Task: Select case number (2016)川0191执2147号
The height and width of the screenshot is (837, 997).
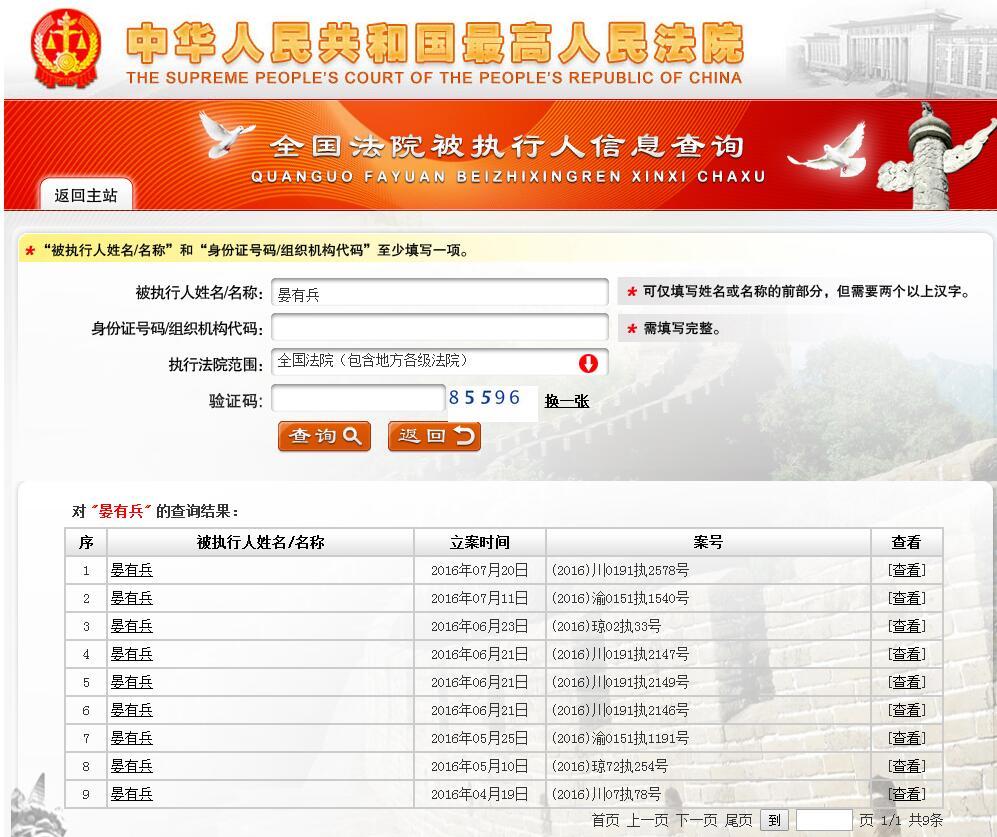Action: coord(620,654)
